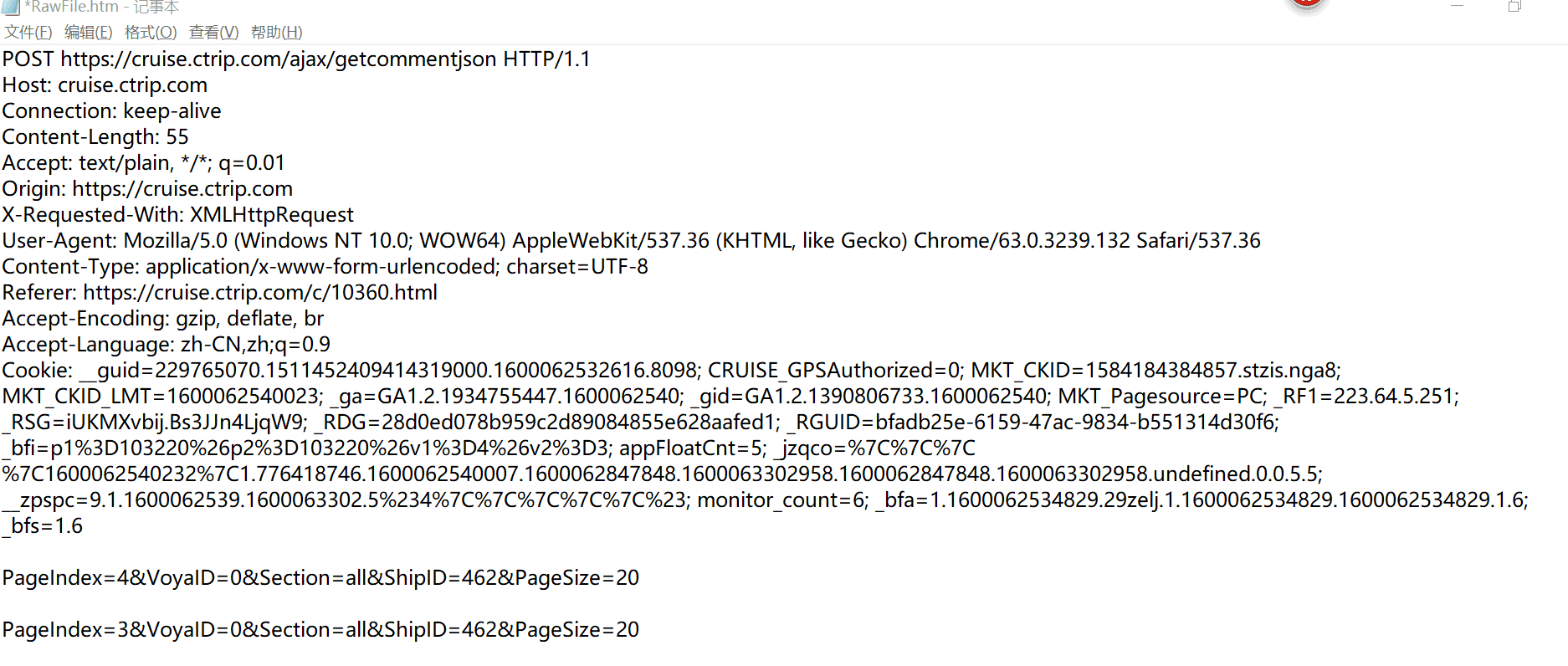Viewport: 1568px width, 666px height.
Task: Click the Notepad icon in title bar
Action: (10, 7)
